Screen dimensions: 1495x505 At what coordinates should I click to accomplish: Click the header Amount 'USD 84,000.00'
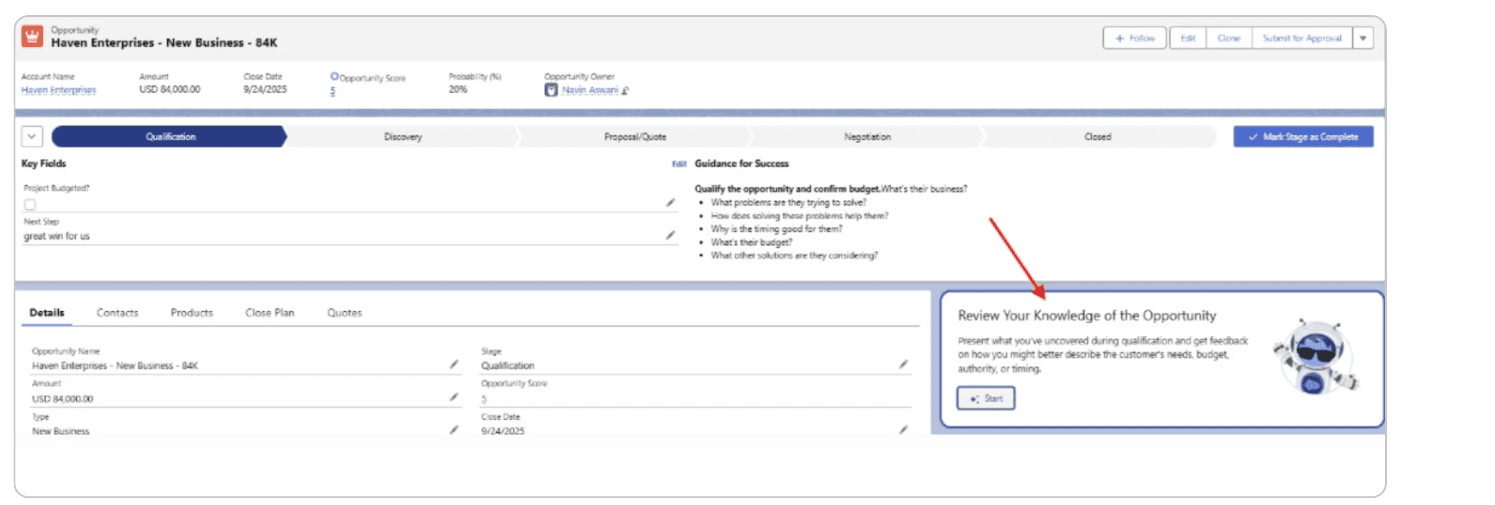click(170, 90)
